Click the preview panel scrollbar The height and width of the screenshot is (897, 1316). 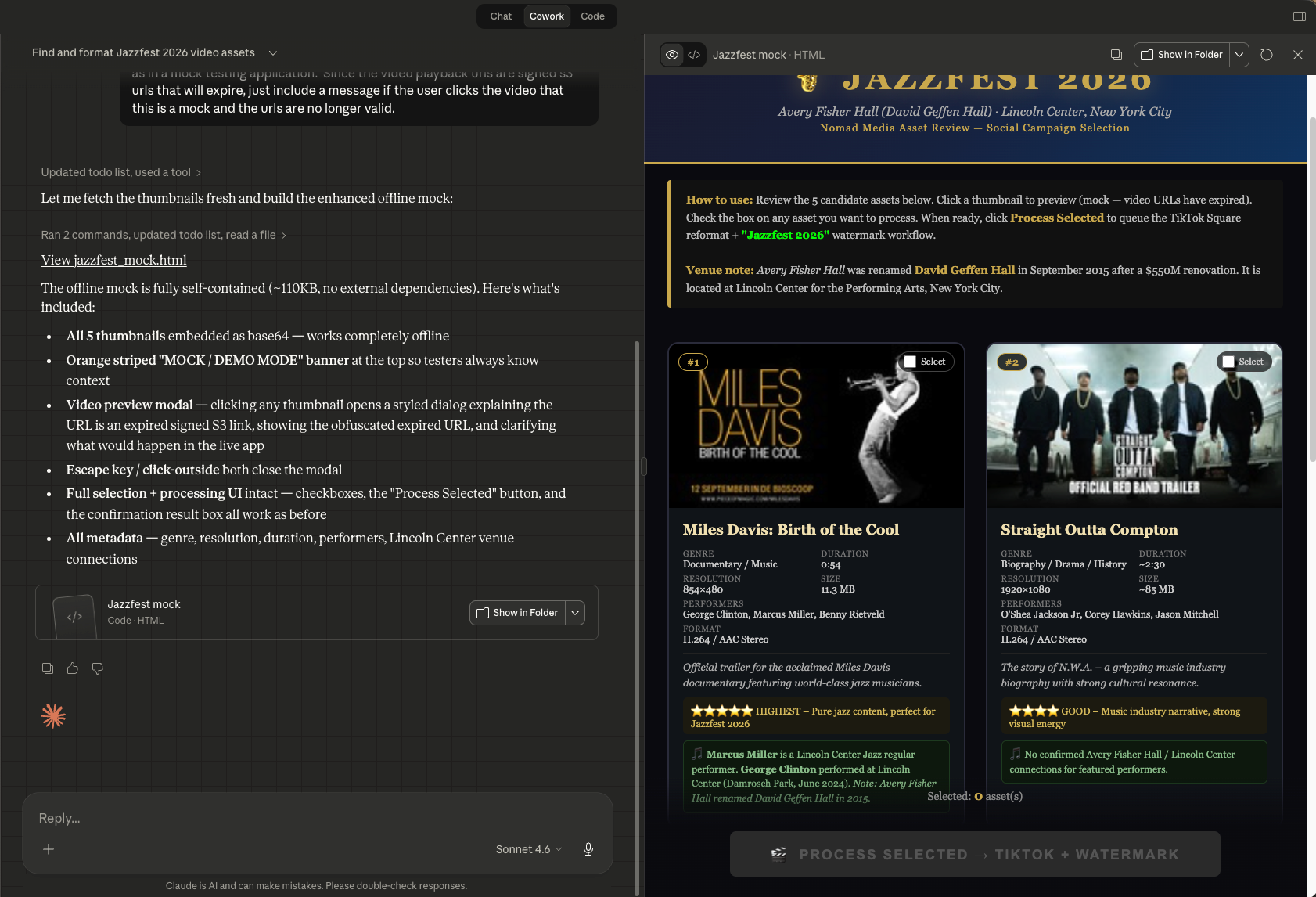click(x=1312, y=290)
